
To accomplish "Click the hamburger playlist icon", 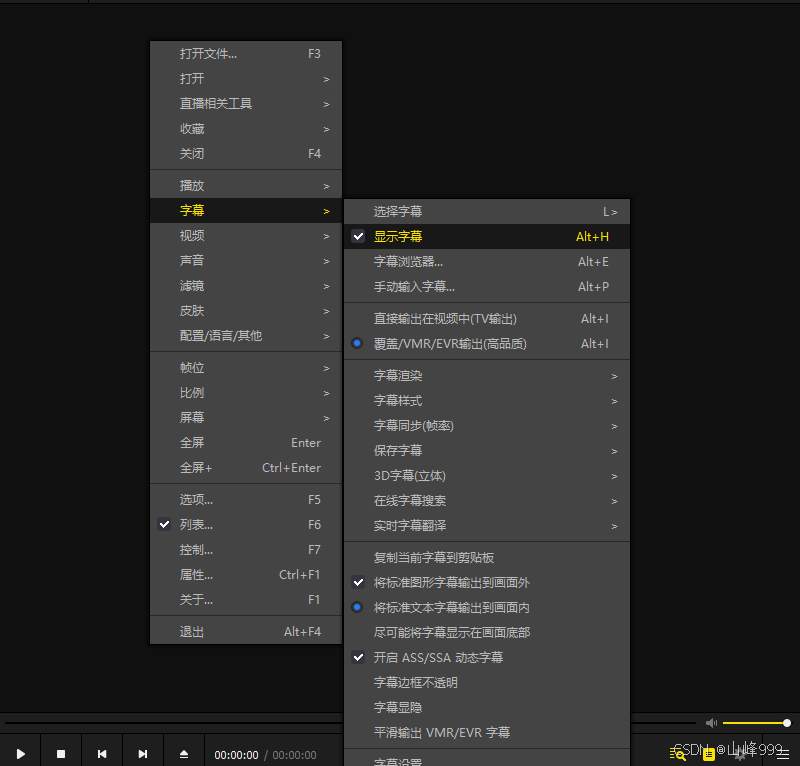I will (783, 754).
